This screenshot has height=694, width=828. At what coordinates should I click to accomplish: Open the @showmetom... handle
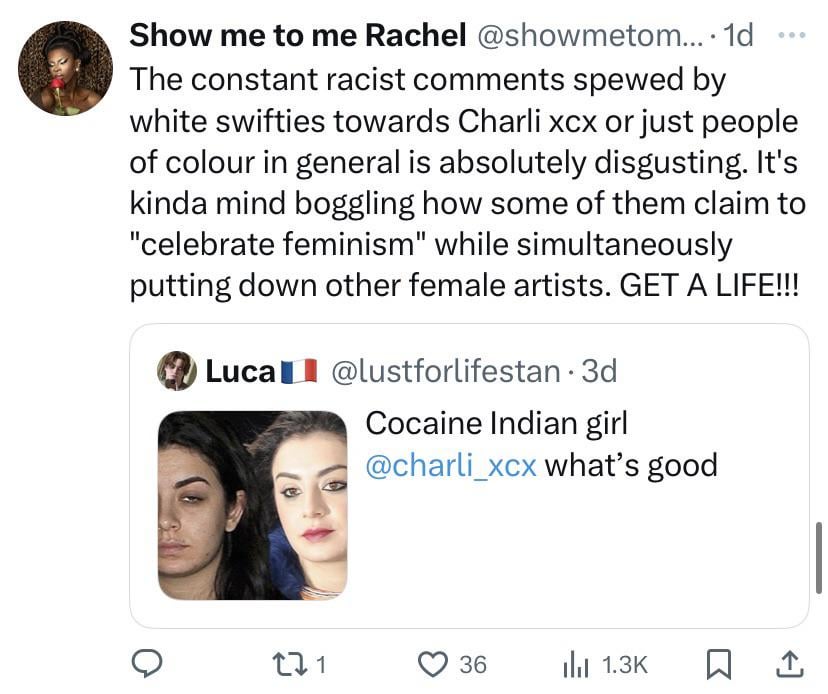pos(589,36)
